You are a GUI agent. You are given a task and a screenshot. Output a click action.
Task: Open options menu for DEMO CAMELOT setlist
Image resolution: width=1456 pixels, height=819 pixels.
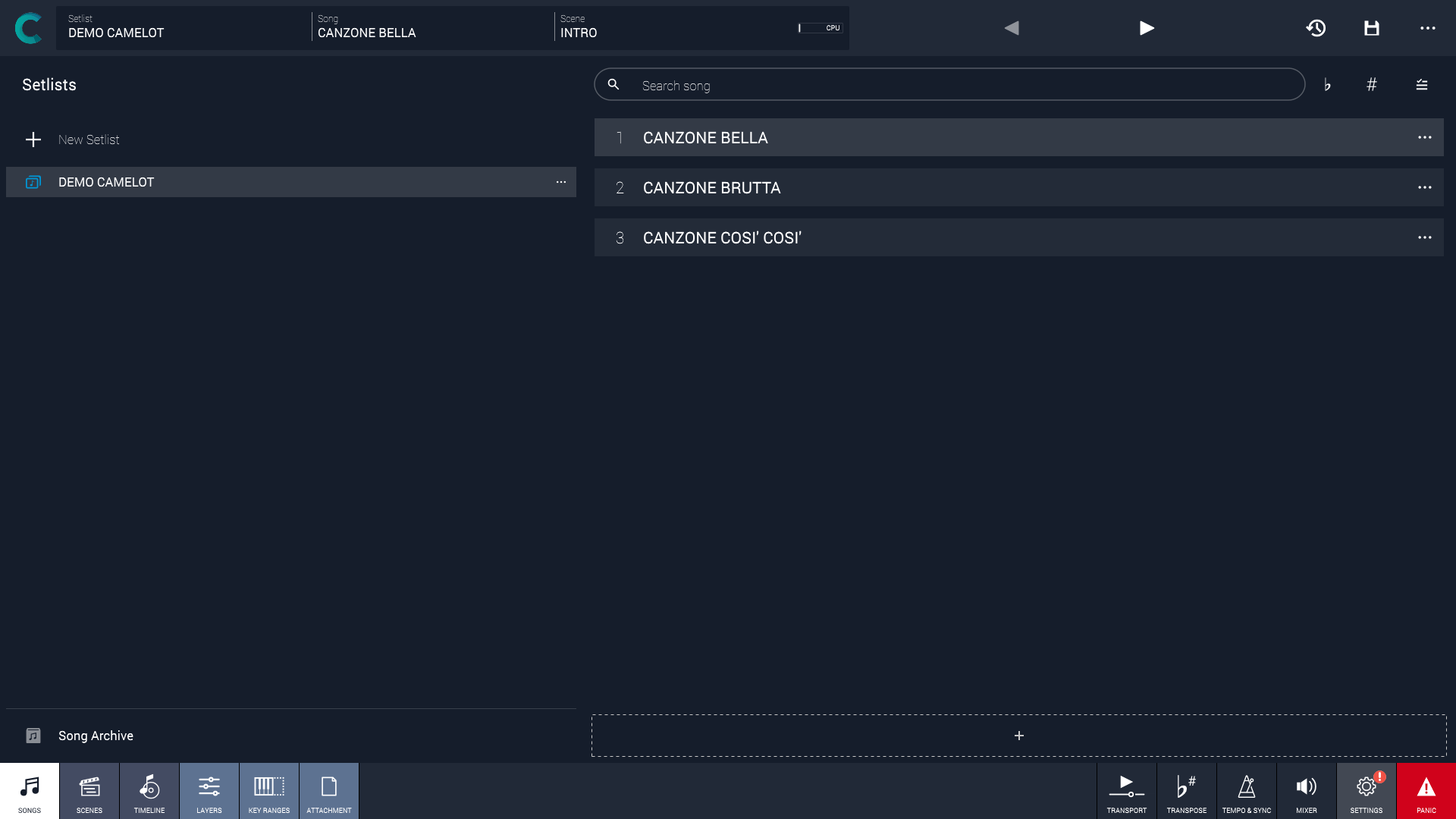coord(560,182)
